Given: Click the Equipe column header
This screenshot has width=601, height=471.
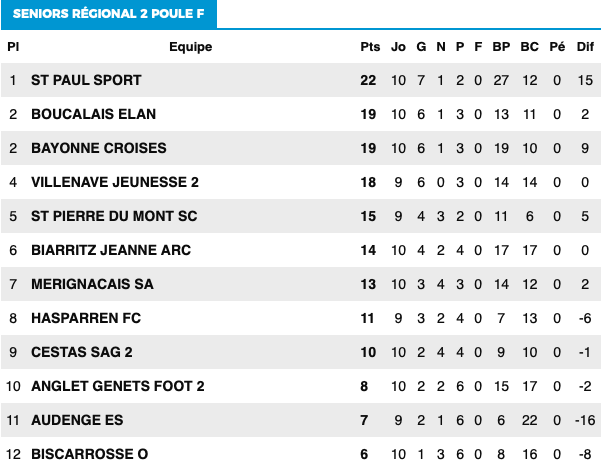Looking at the screenshot, I should (191, 47).
